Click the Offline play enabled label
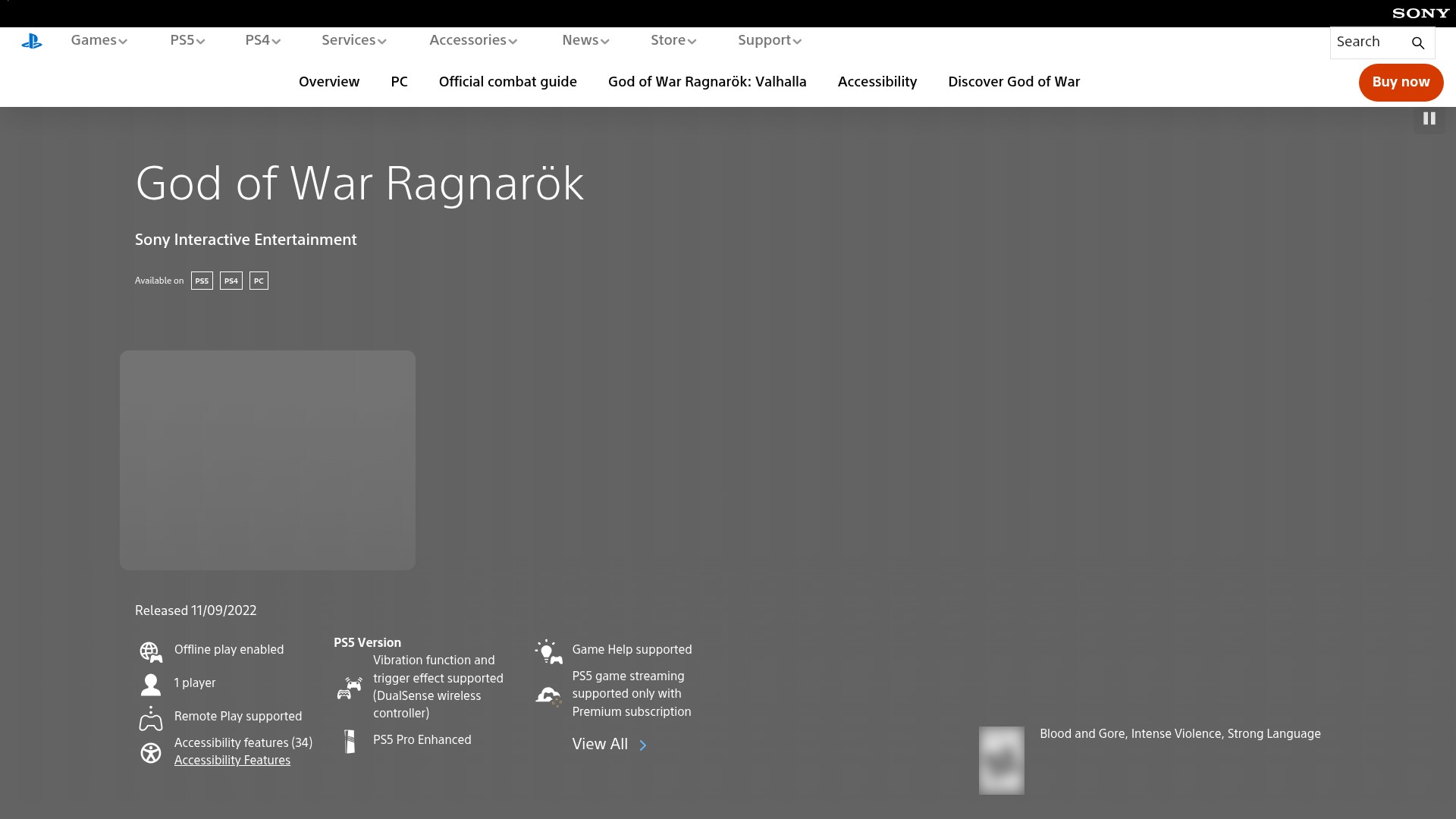 click(229, 650)
